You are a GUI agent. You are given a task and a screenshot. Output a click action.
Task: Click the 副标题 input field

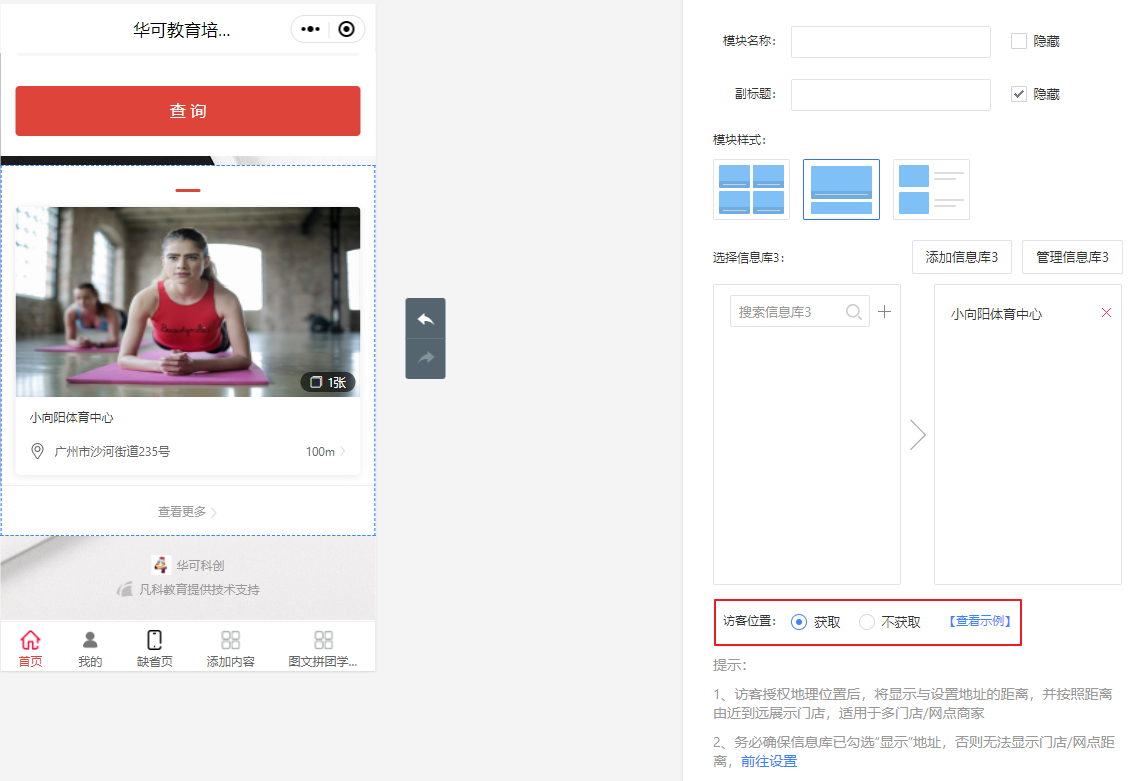coord(891,94)
